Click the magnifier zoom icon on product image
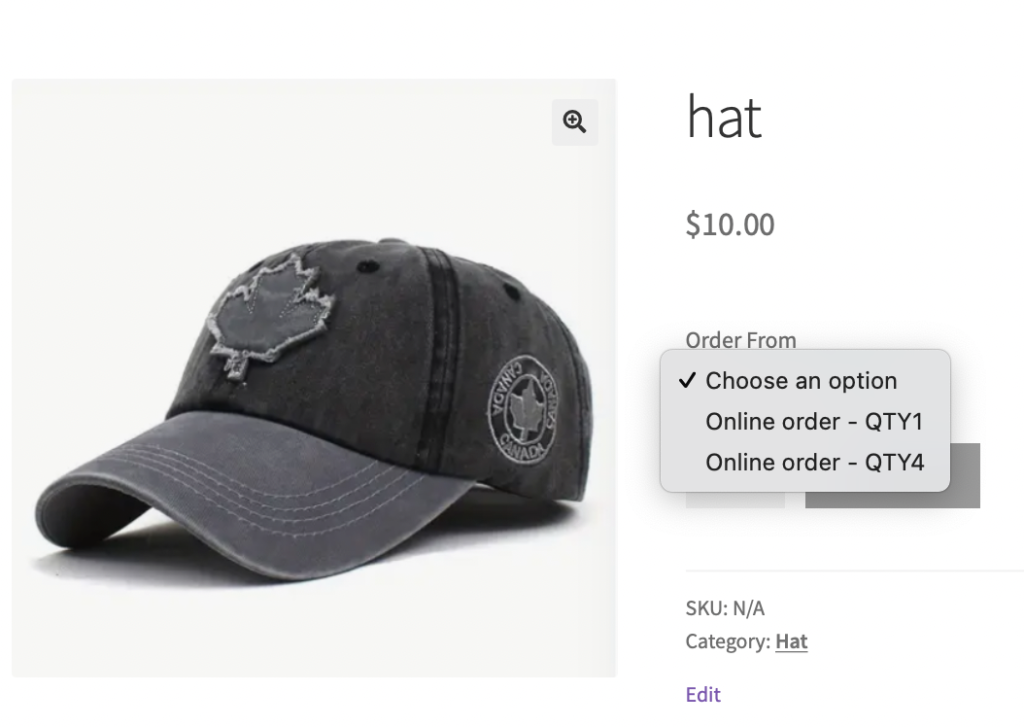This screenshot has width=1024, height=727. 574,122
